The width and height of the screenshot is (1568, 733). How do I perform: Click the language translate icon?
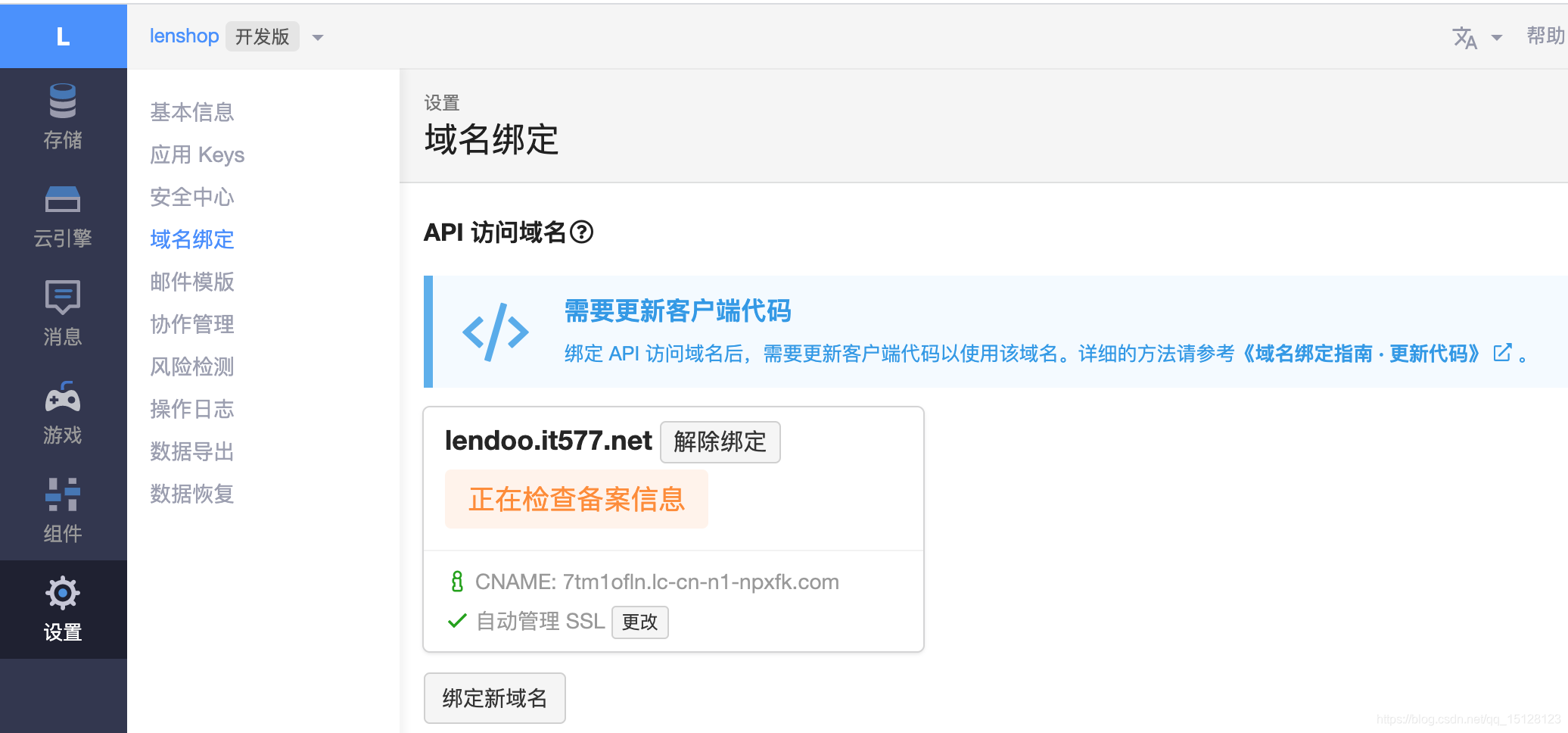pos(1465,37)
